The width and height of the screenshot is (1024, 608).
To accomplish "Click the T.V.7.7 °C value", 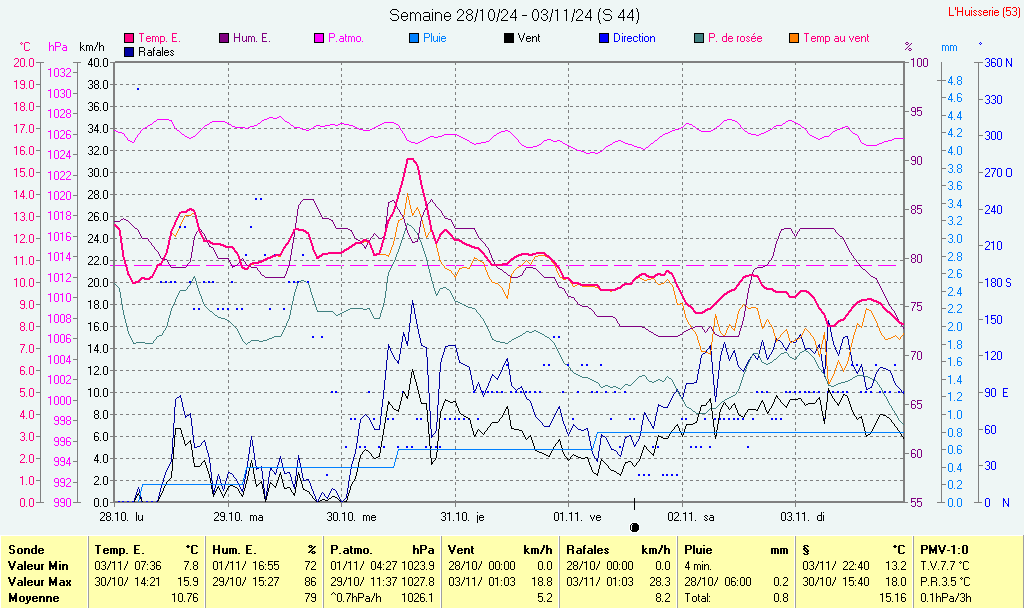I will (945, 566).
